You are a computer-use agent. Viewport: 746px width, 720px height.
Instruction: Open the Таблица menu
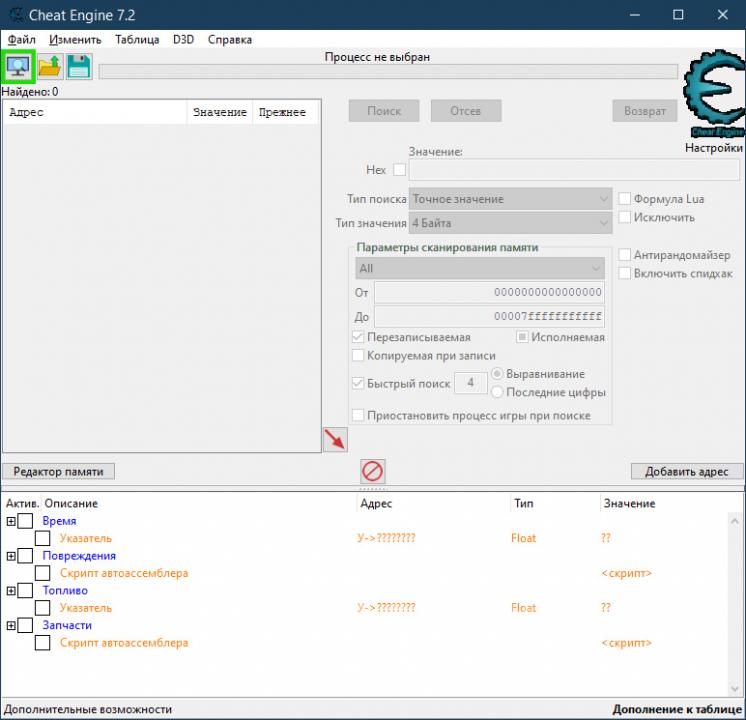pos(137,40)
